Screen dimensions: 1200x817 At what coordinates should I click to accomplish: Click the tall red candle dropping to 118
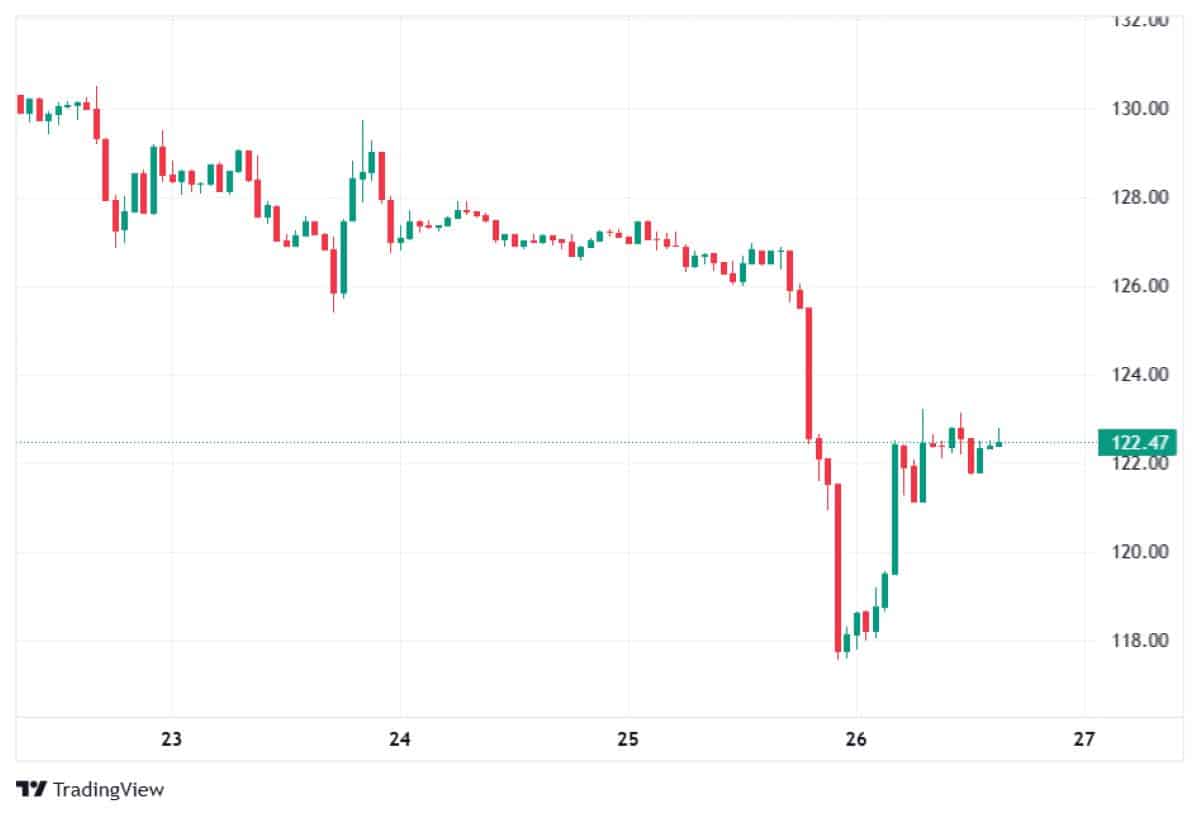pos(837,568)
